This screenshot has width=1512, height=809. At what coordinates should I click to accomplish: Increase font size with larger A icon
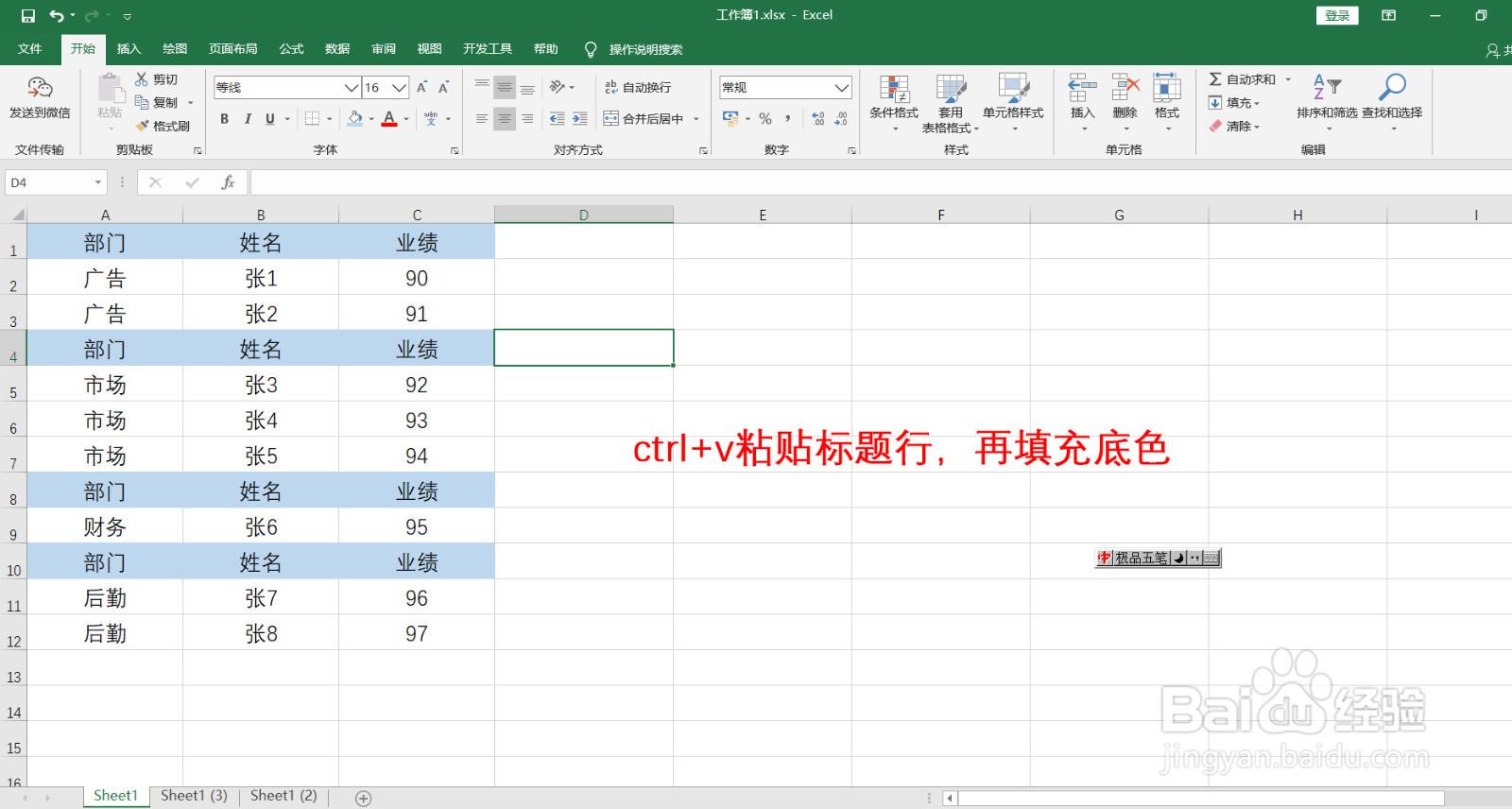pyautogui.click(x=421, y=87)
